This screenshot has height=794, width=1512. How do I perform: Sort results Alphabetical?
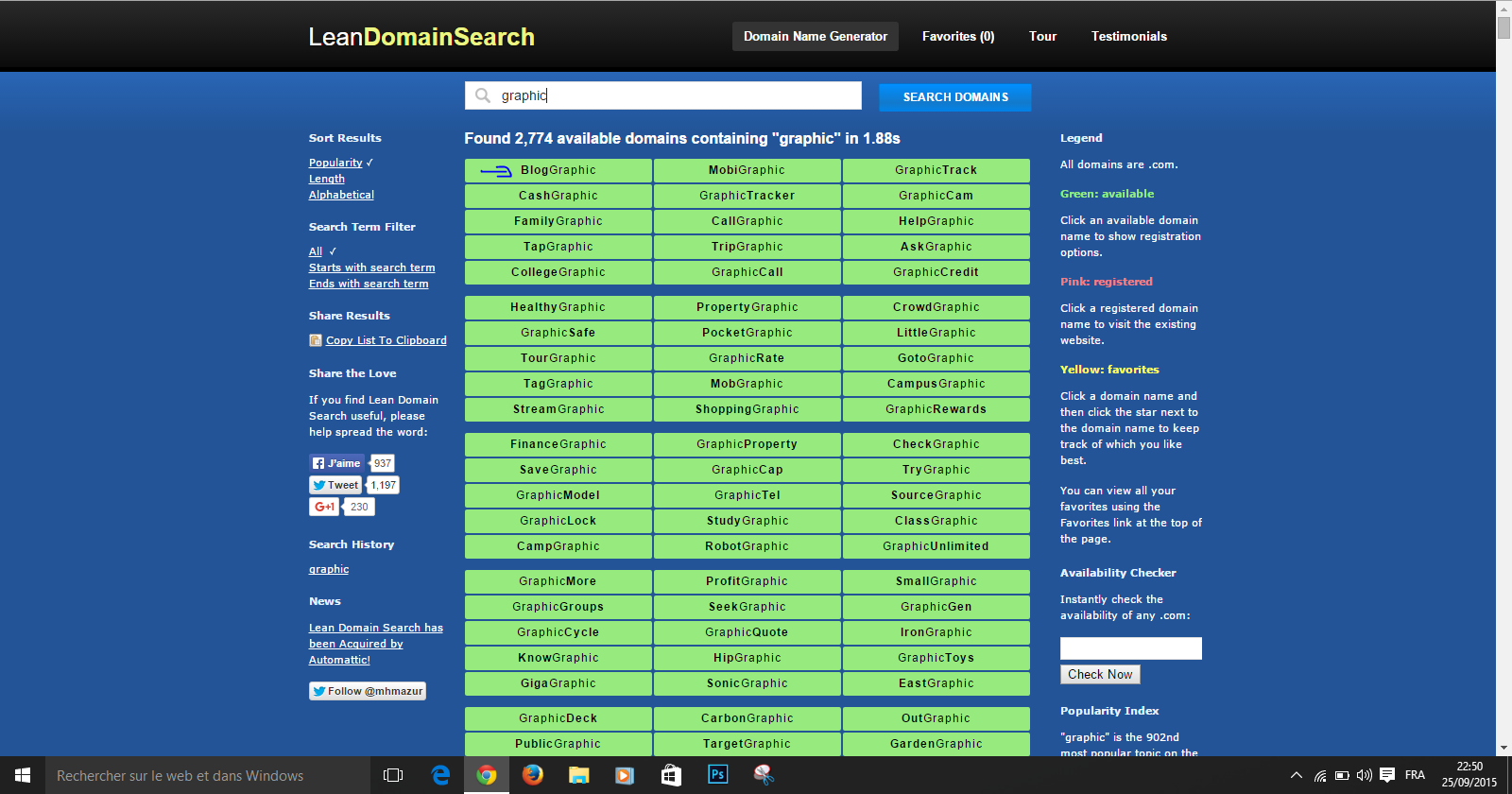[x=341, y=195]
